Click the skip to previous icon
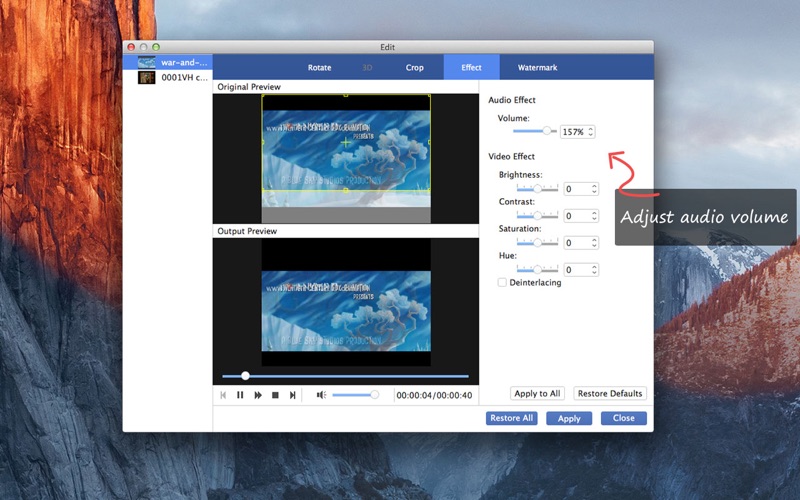 pyautogui.click(x=223, y=395)
